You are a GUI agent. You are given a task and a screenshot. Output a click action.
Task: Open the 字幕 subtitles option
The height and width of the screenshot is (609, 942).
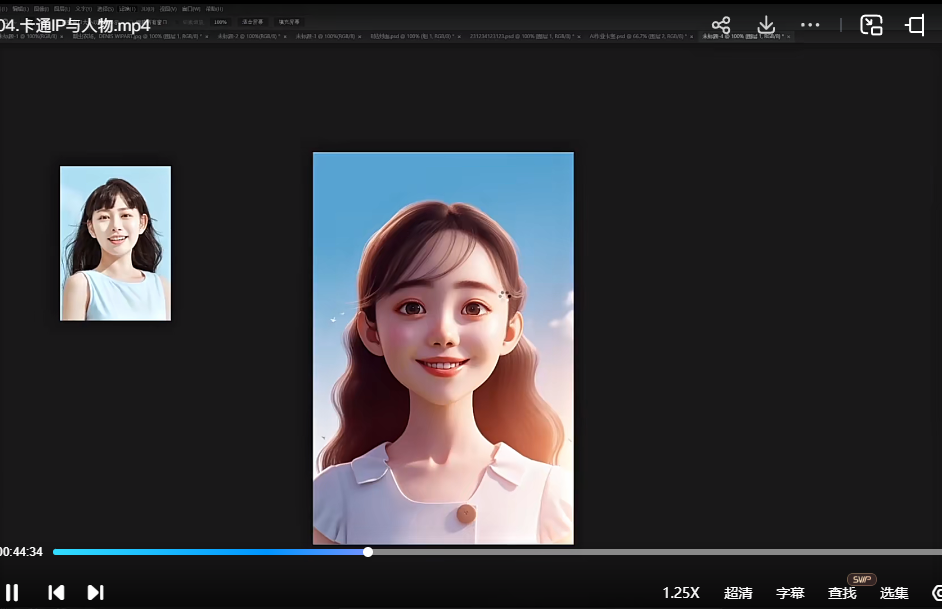[790, 593]
